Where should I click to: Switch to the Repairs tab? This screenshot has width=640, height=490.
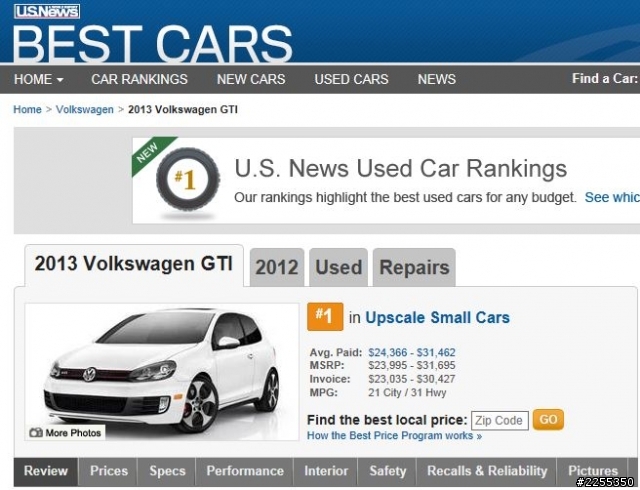coord(414,267)
